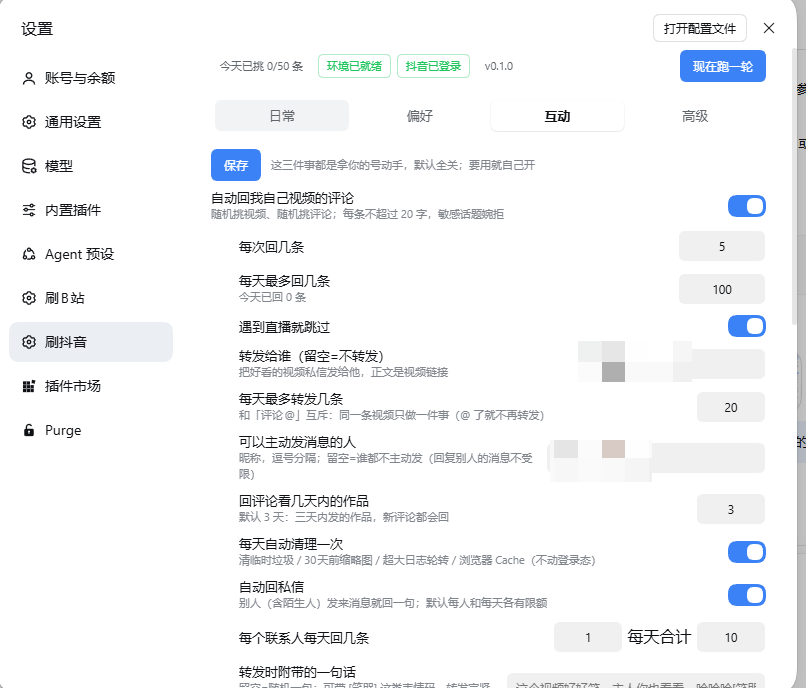Click the blue 保存 button

tap(236, 165)
